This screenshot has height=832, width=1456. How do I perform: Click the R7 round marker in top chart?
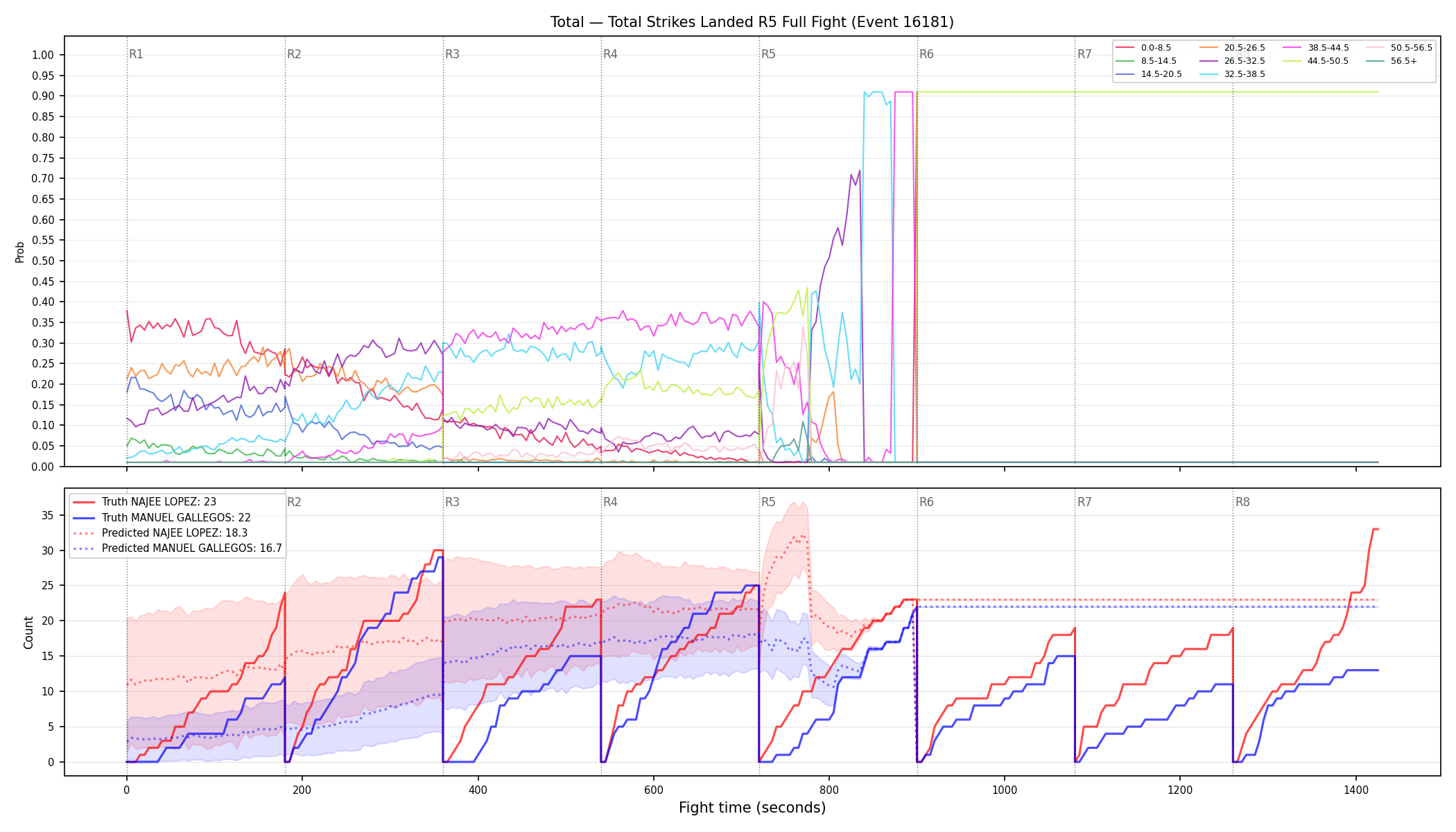coord(1084,54)
